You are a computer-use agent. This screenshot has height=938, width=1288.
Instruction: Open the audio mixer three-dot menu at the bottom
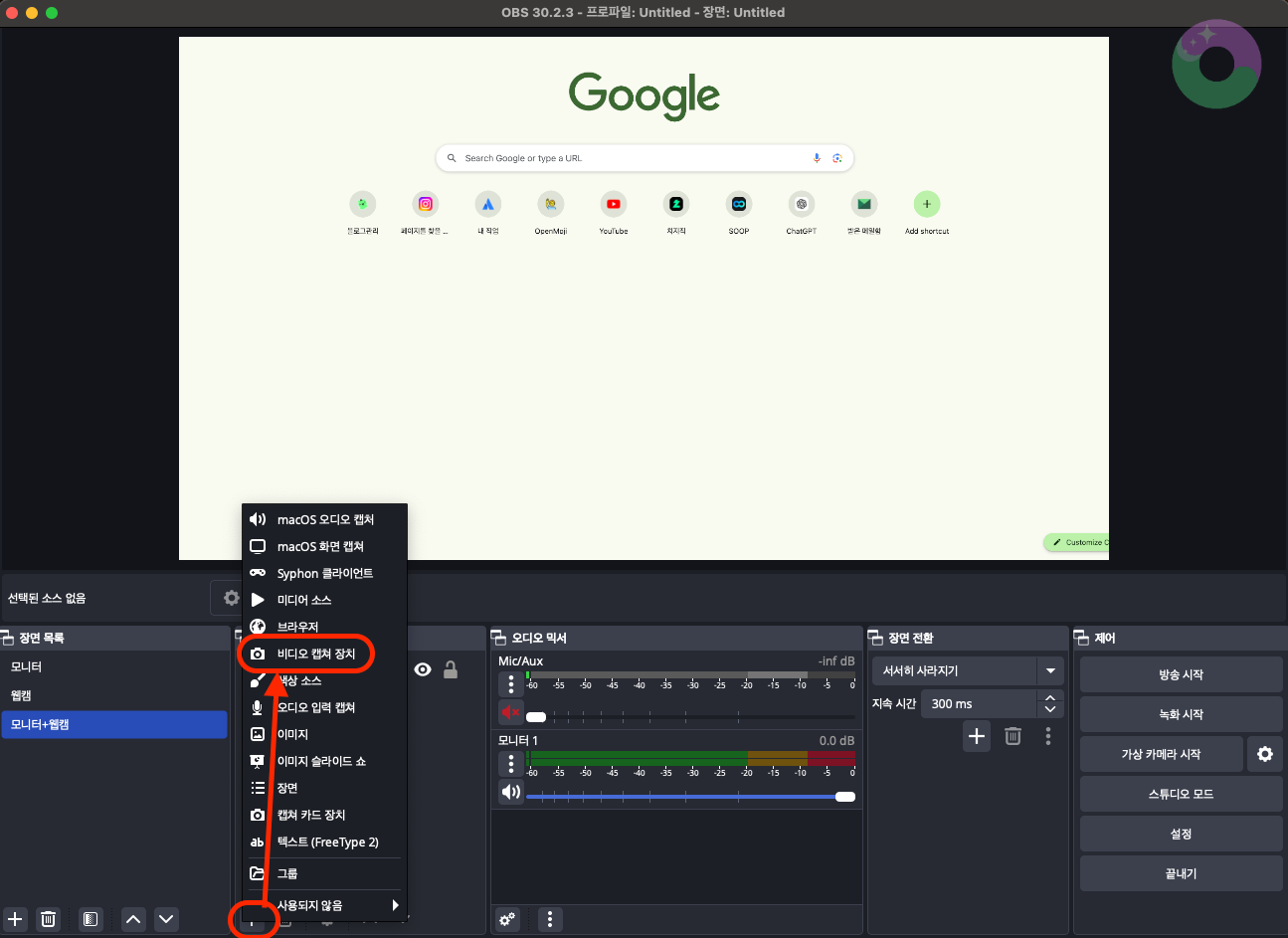pos(550,919)
